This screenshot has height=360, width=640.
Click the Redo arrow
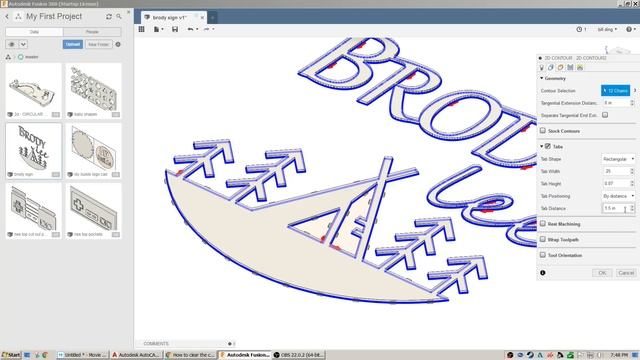point(207,29)
